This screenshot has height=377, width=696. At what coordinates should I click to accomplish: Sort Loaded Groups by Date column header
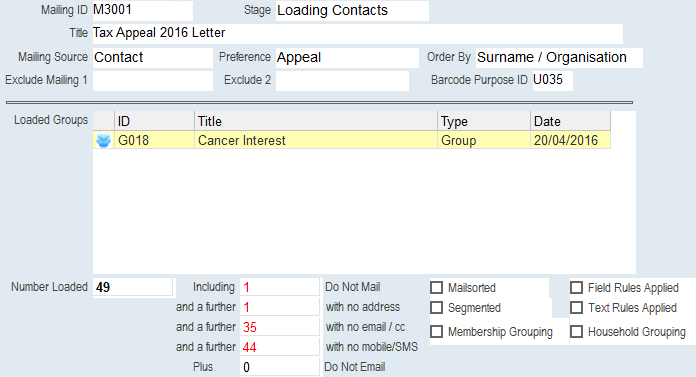click(570, 121)
